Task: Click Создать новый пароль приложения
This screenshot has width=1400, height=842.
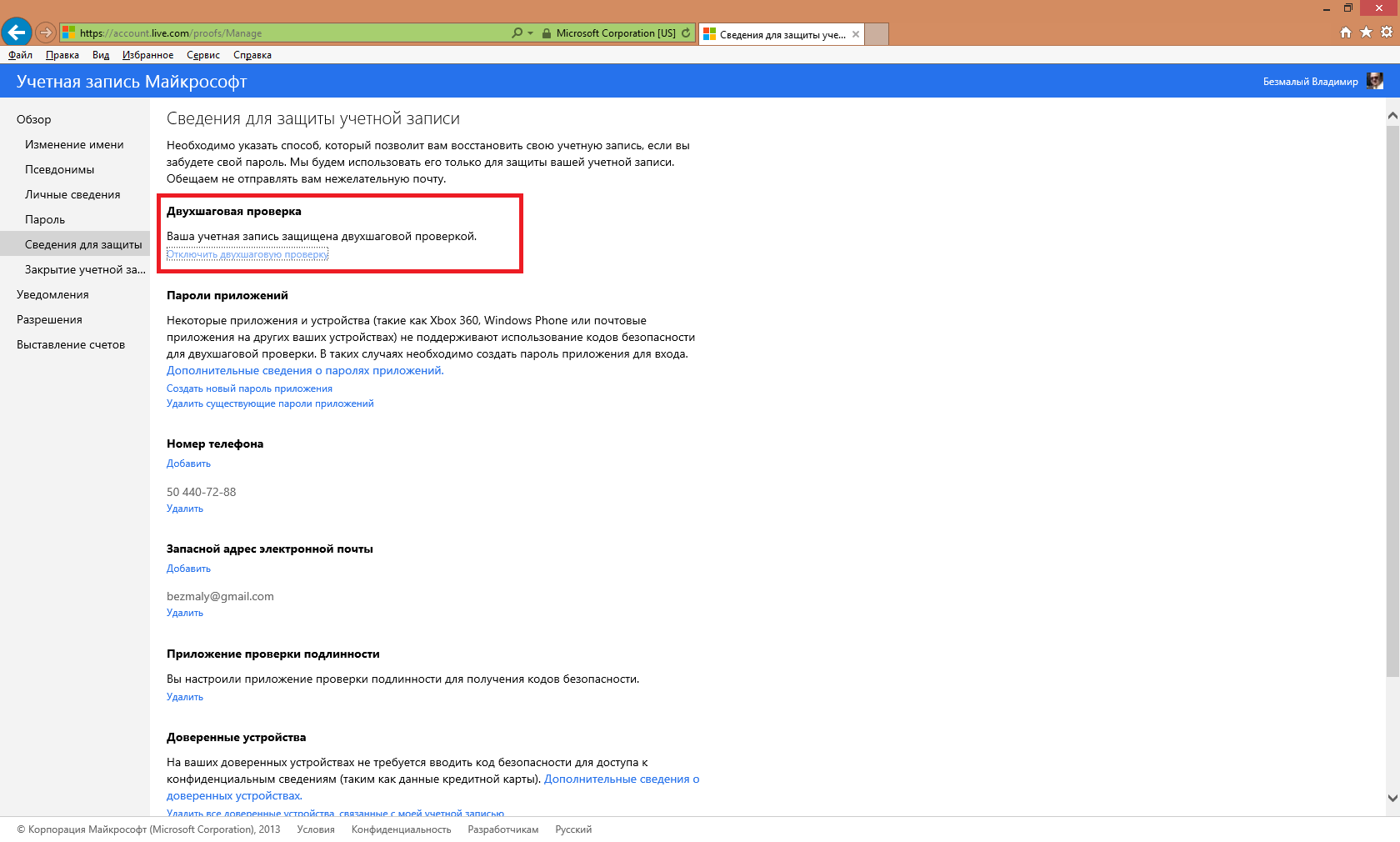Action: pyautogui.click(x=249, y=388)
